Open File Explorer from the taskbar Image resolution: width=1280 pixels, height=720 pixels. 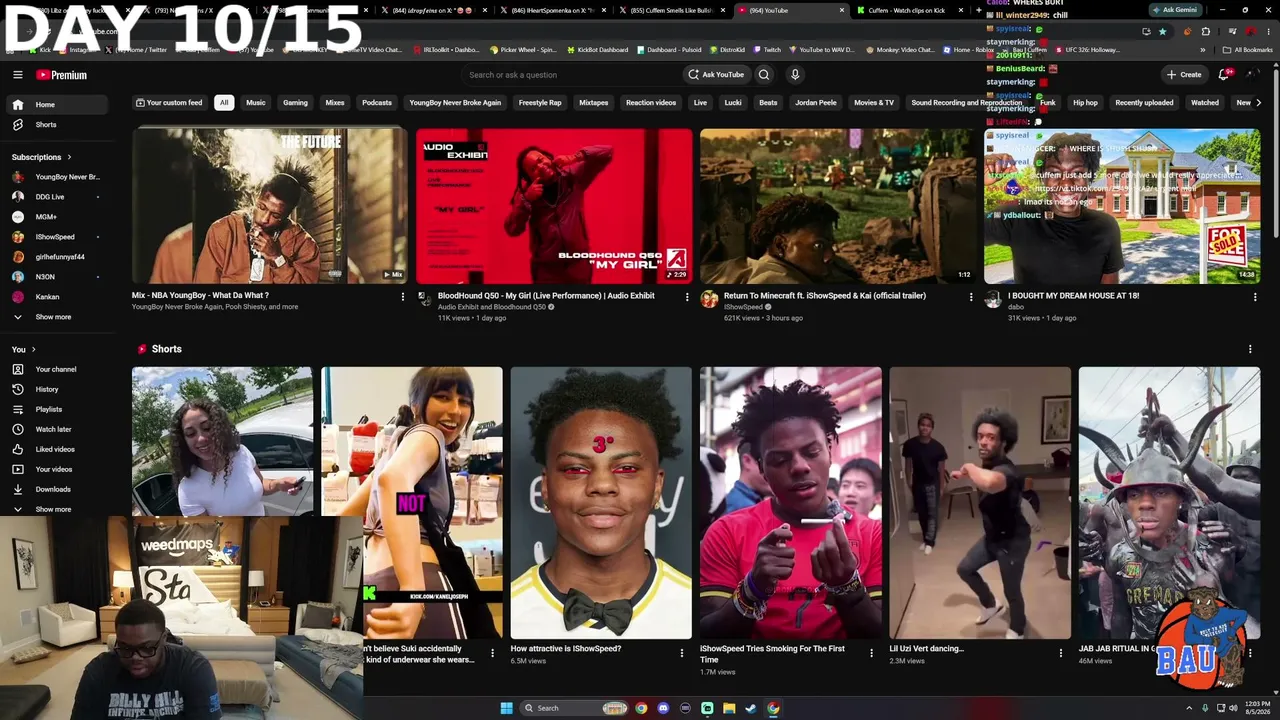(x=729, y=708)
